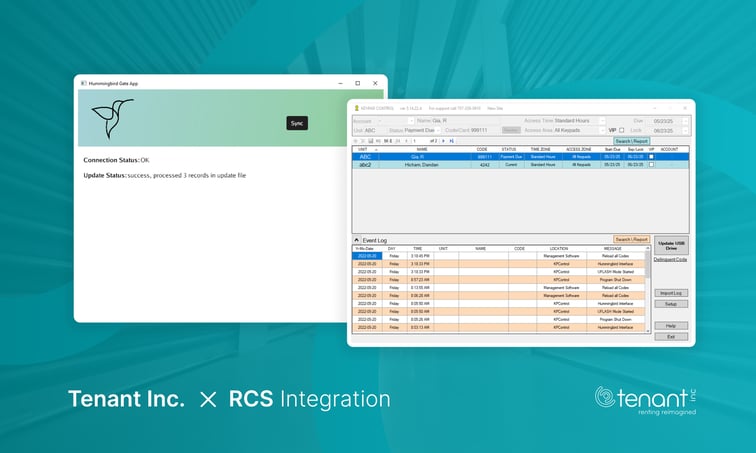This screenshot has width=756, height=453.
Task: Open the Account dropdown
Action: click(x=411, y=121)
